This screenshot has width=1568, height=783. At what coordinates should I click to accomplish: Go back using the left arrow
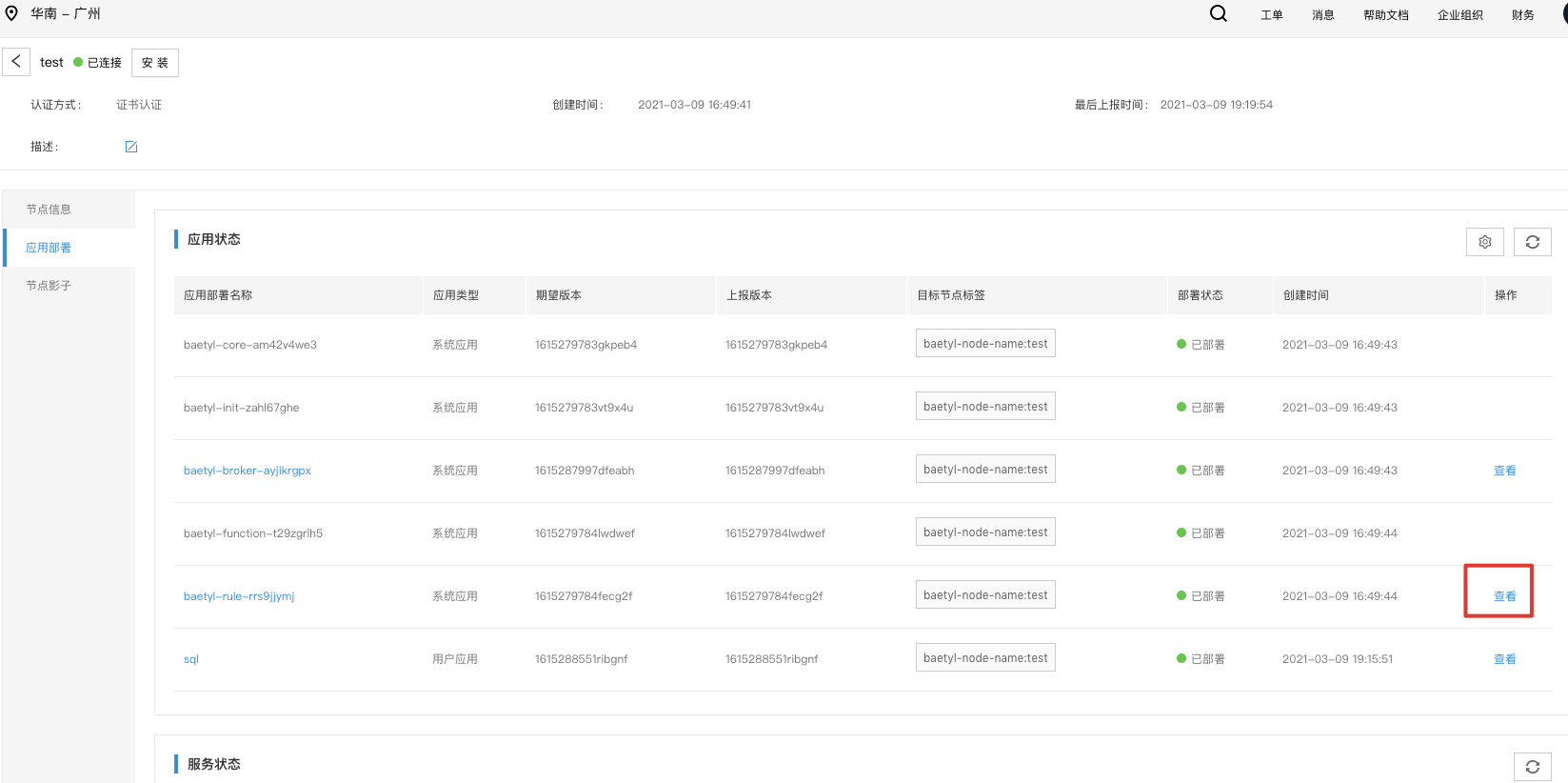[16, 62]
